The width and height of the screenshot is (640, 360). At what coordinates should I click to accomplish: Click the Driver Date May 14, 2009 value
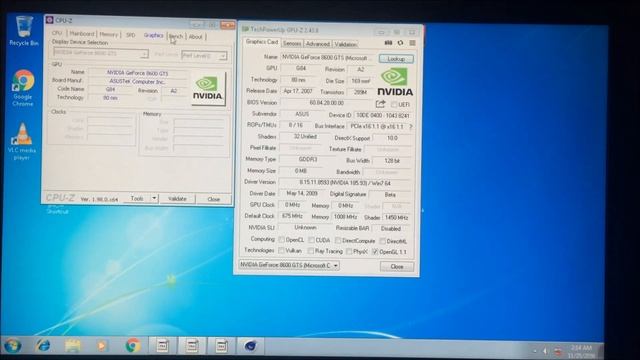tap(302, 193)
